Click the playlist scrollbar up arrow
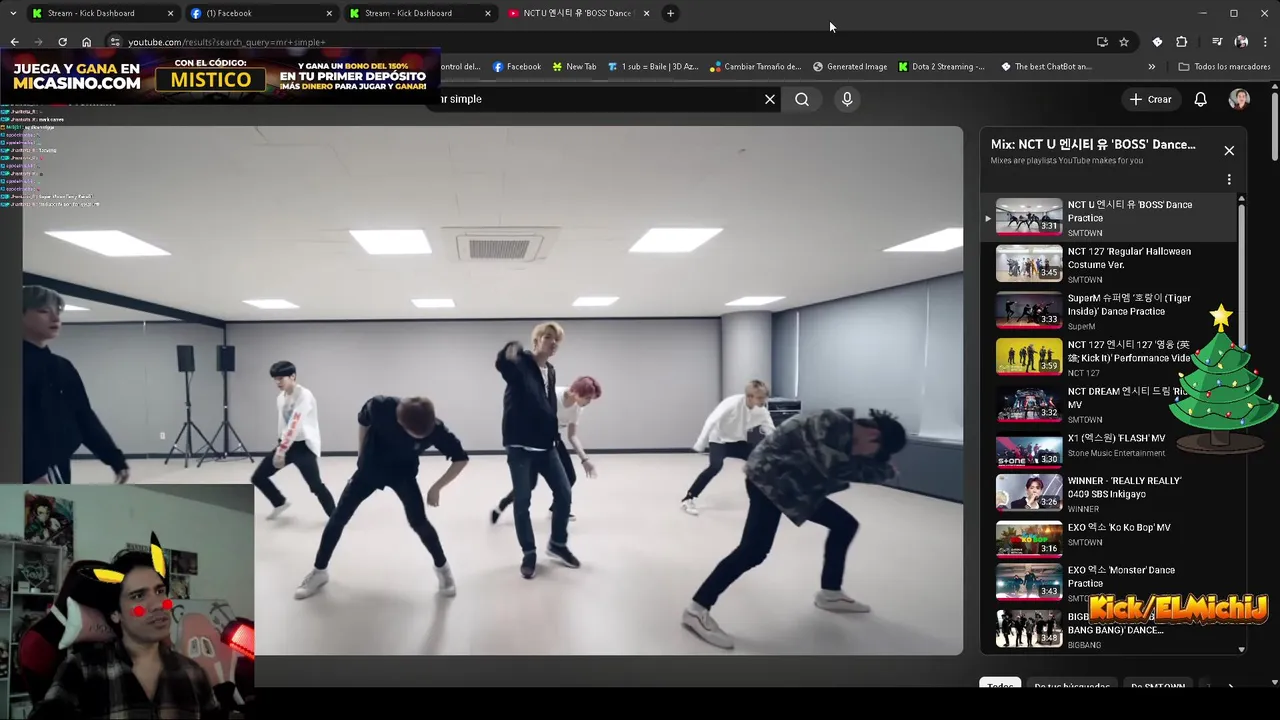 coord(1242,198)
